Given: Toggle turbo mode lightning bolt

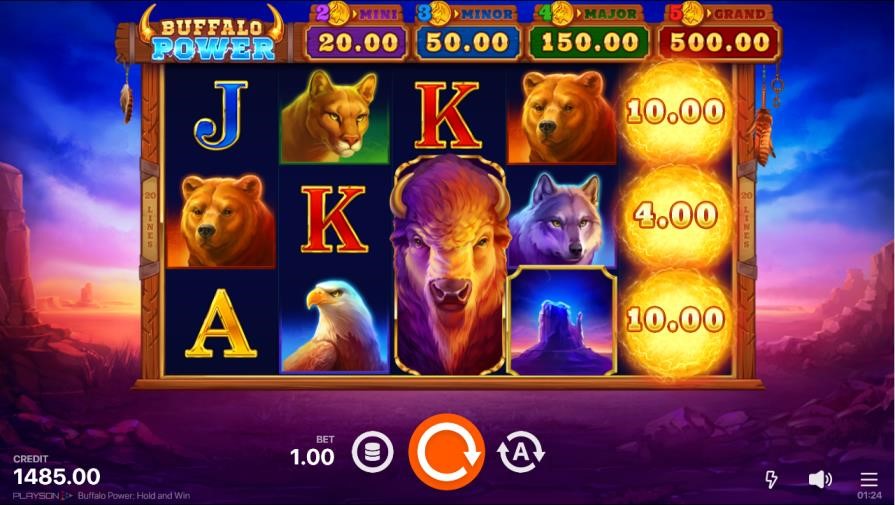Looking at the screenshot, I should pos(771,479).
